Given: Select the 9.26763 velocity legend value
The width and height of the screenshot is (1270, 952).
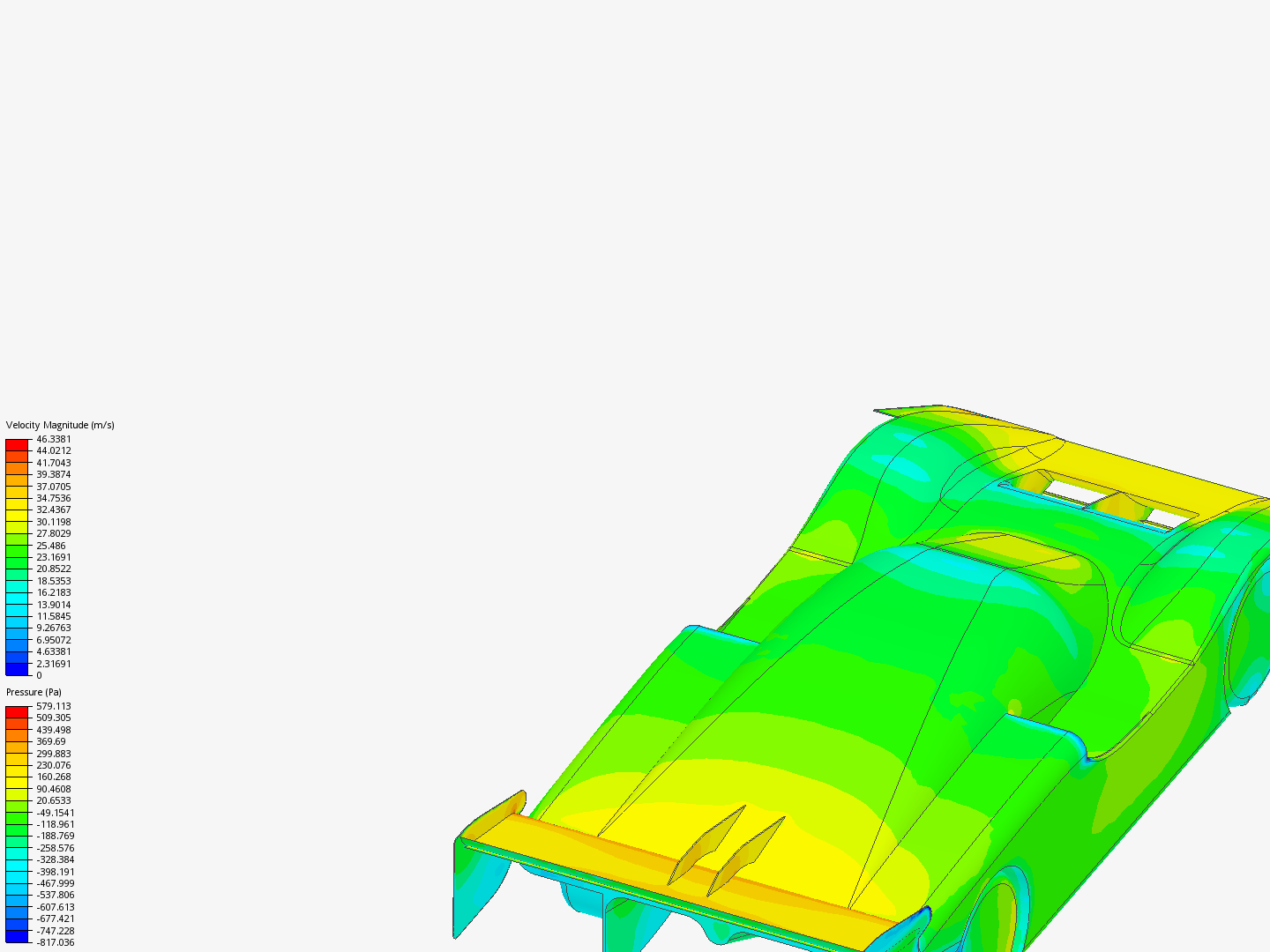Looking at the screenshot, I should click(54, 628).
